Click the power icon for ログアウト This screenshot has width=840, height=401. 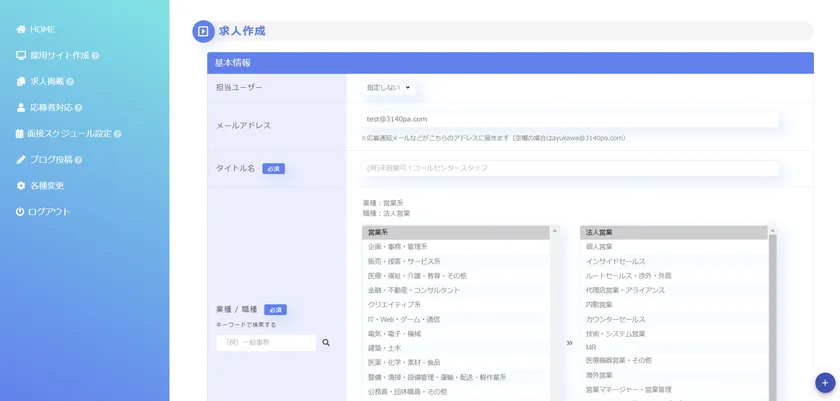pos(21,212)
